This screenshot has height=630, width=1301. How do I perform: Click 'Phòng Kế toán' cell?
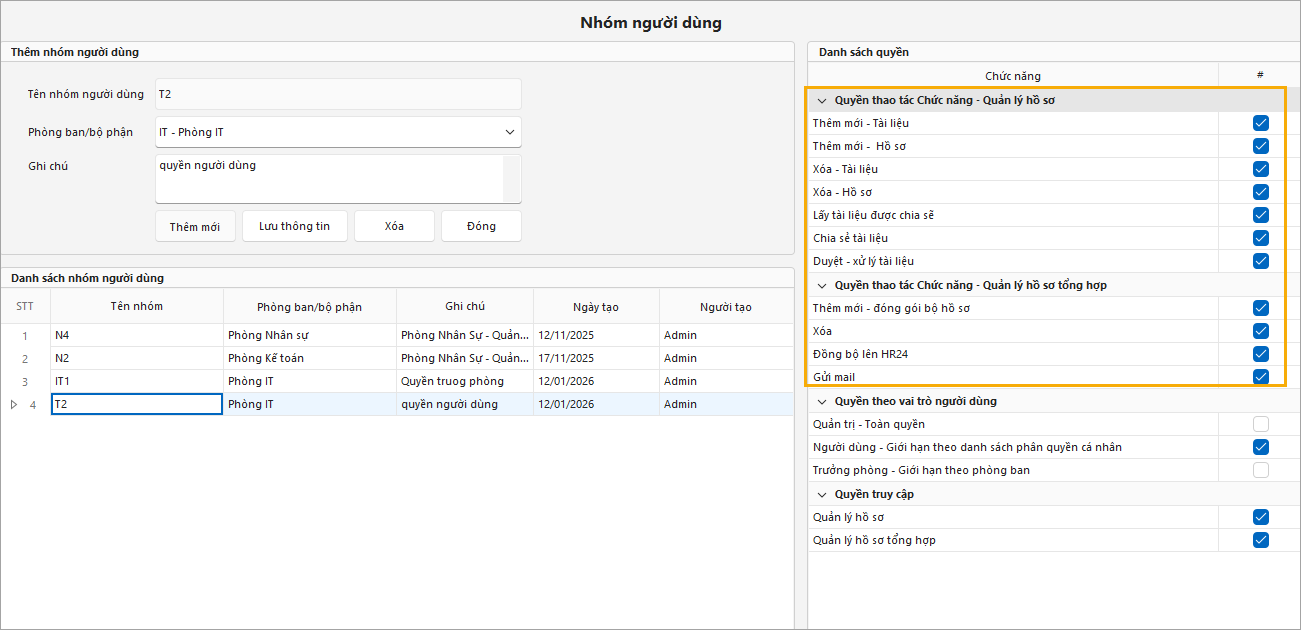(x=310, y=358)
